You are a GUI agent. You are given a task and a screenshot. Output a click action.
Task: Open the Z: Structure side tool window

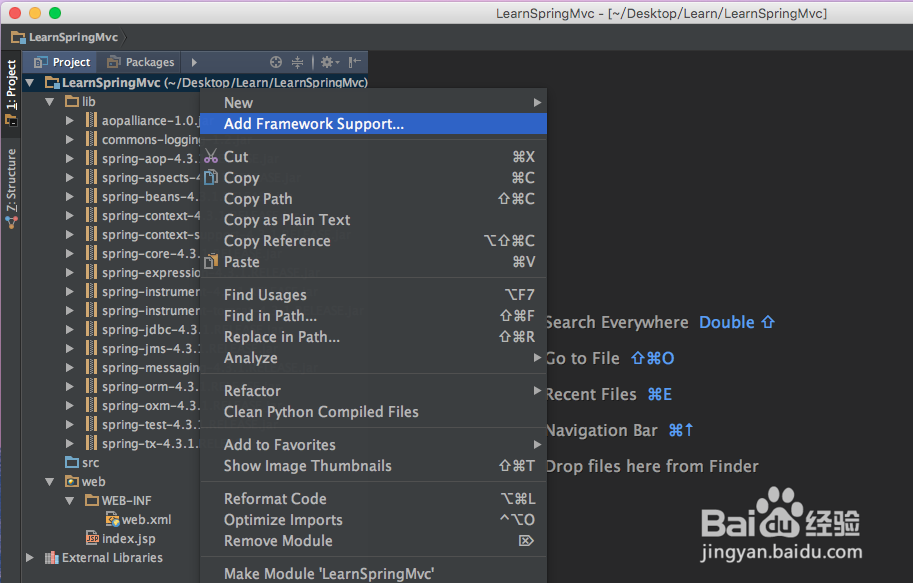point(12,188)
